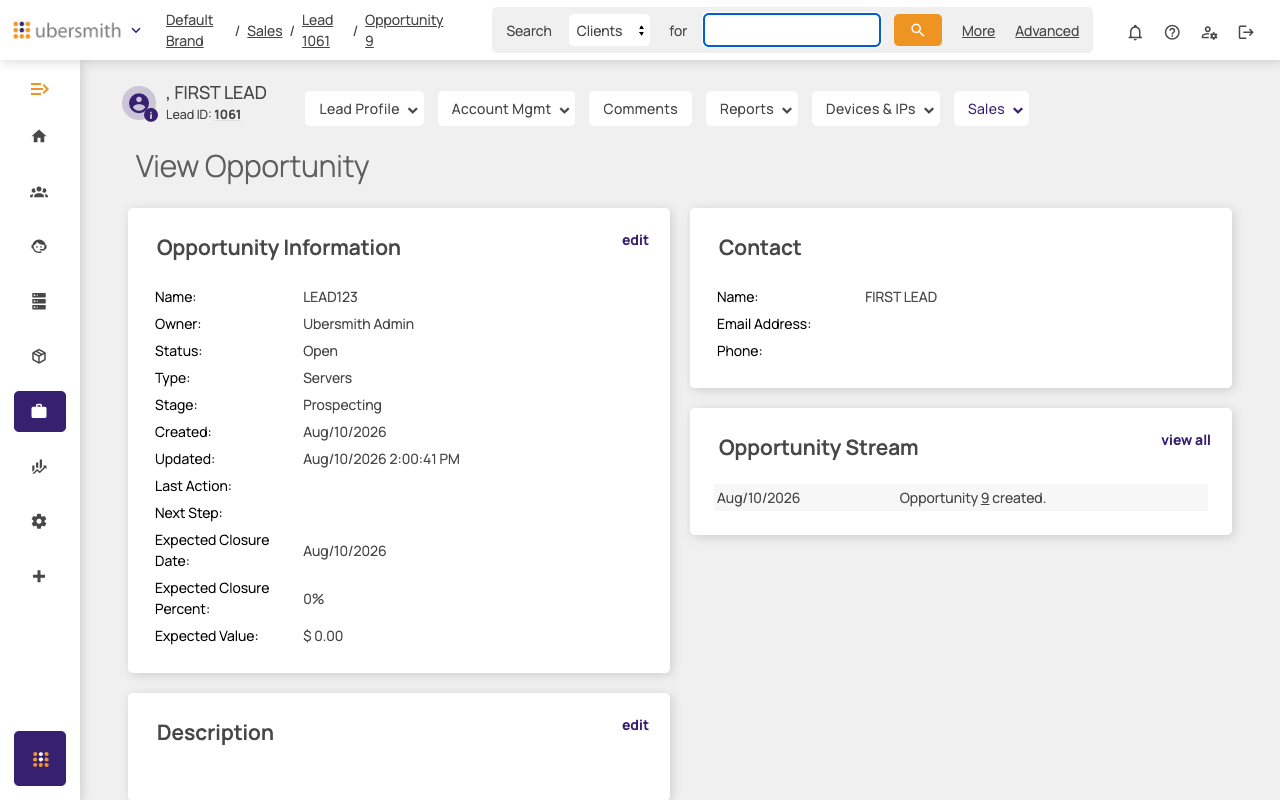Open the Advanced search link

point(1047,31)
